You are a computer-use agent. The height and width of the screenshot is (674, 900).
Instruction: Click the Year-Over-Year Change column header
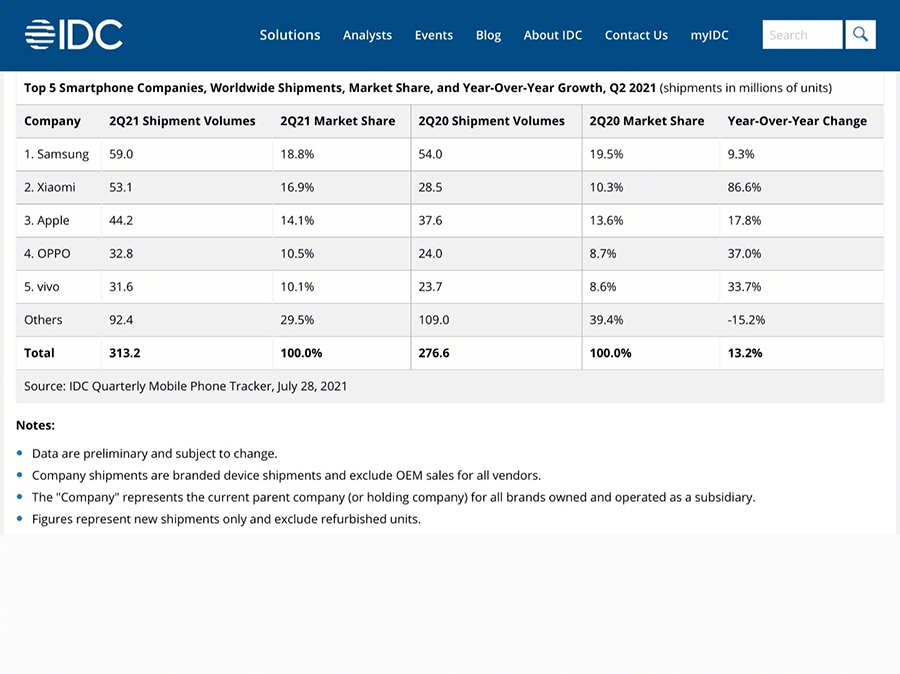pos(797,121)
